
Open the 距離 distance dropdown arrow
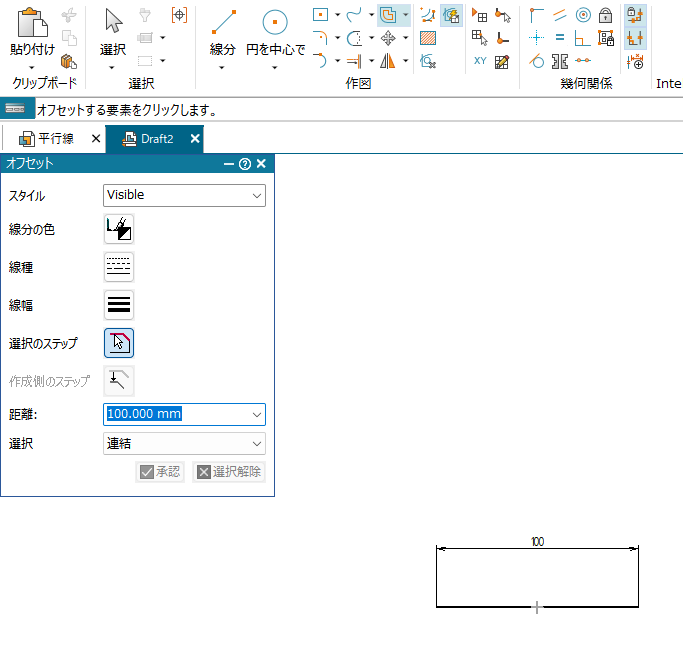point(257,414)
